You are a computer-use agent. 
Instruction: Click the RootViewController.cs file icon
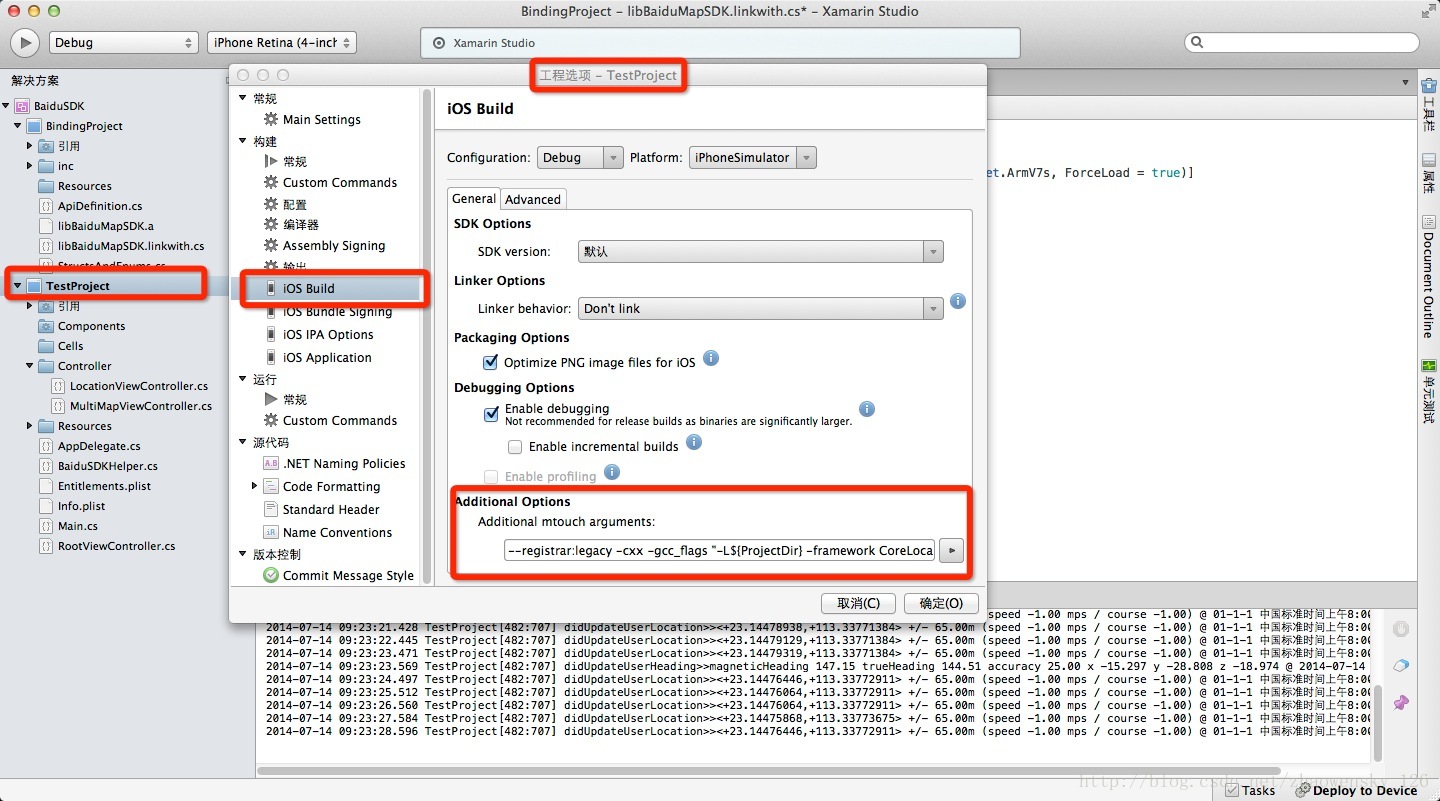pyautogui.click(x=46, y=546)
